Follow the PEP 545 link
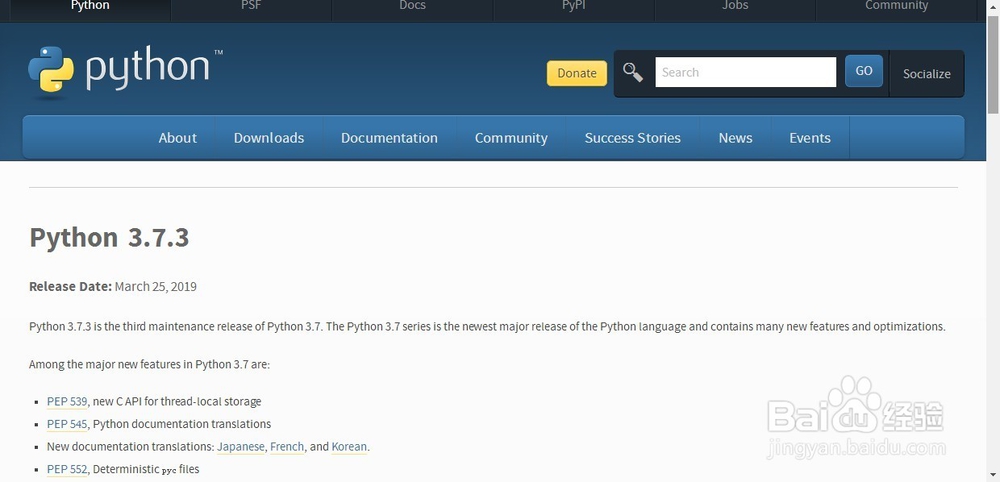This screenshot has height=482, width=1000. [x=67, y=424]
